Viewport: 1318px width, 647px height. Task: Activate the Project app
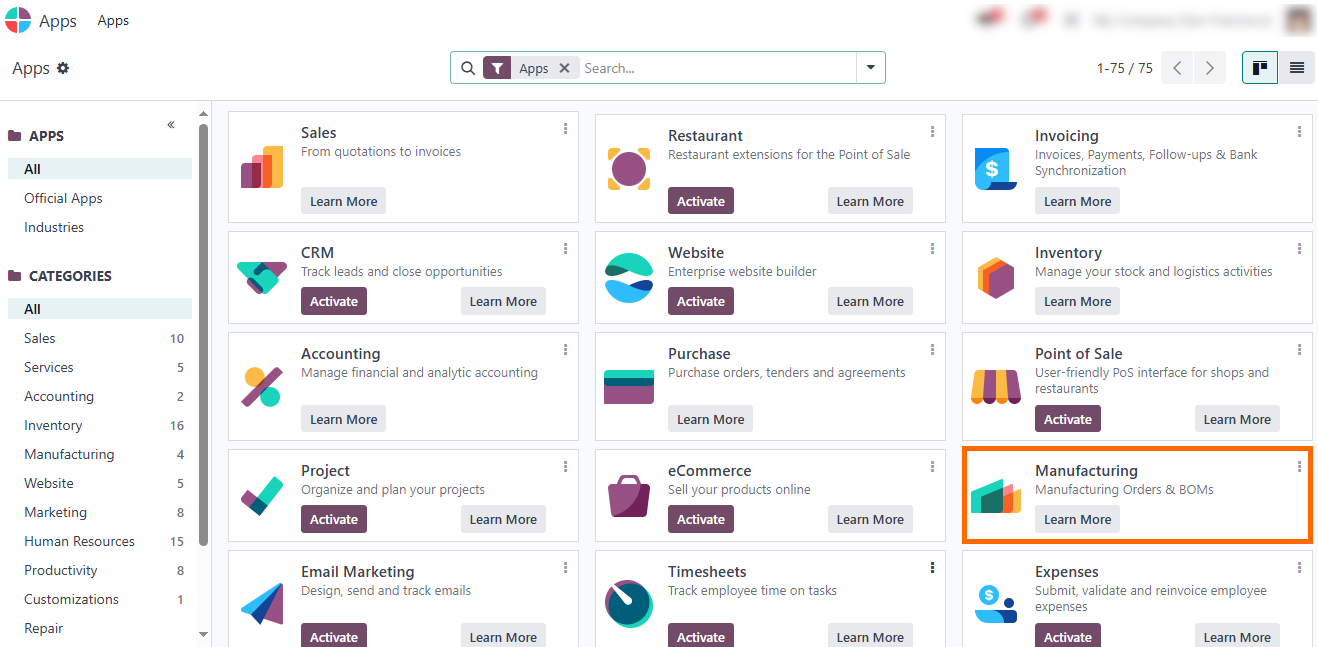(334, 519)
